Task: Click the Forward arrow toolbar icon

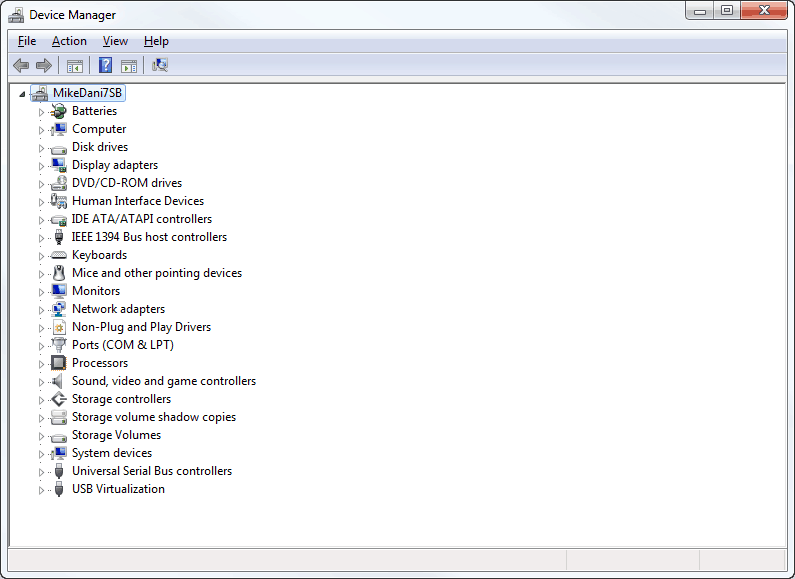Action: click(44, 65)
